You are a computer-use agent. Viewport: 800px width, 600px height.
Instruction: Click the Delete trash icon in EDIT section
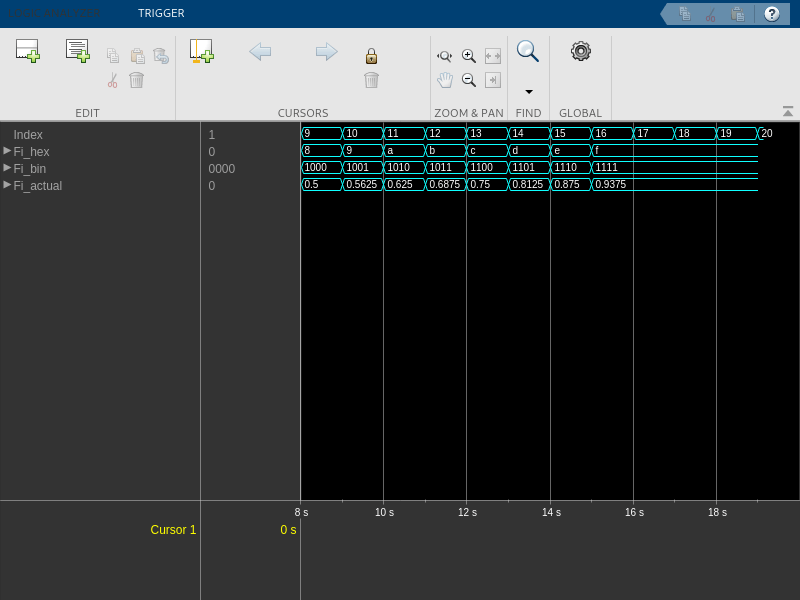[137, 80]
